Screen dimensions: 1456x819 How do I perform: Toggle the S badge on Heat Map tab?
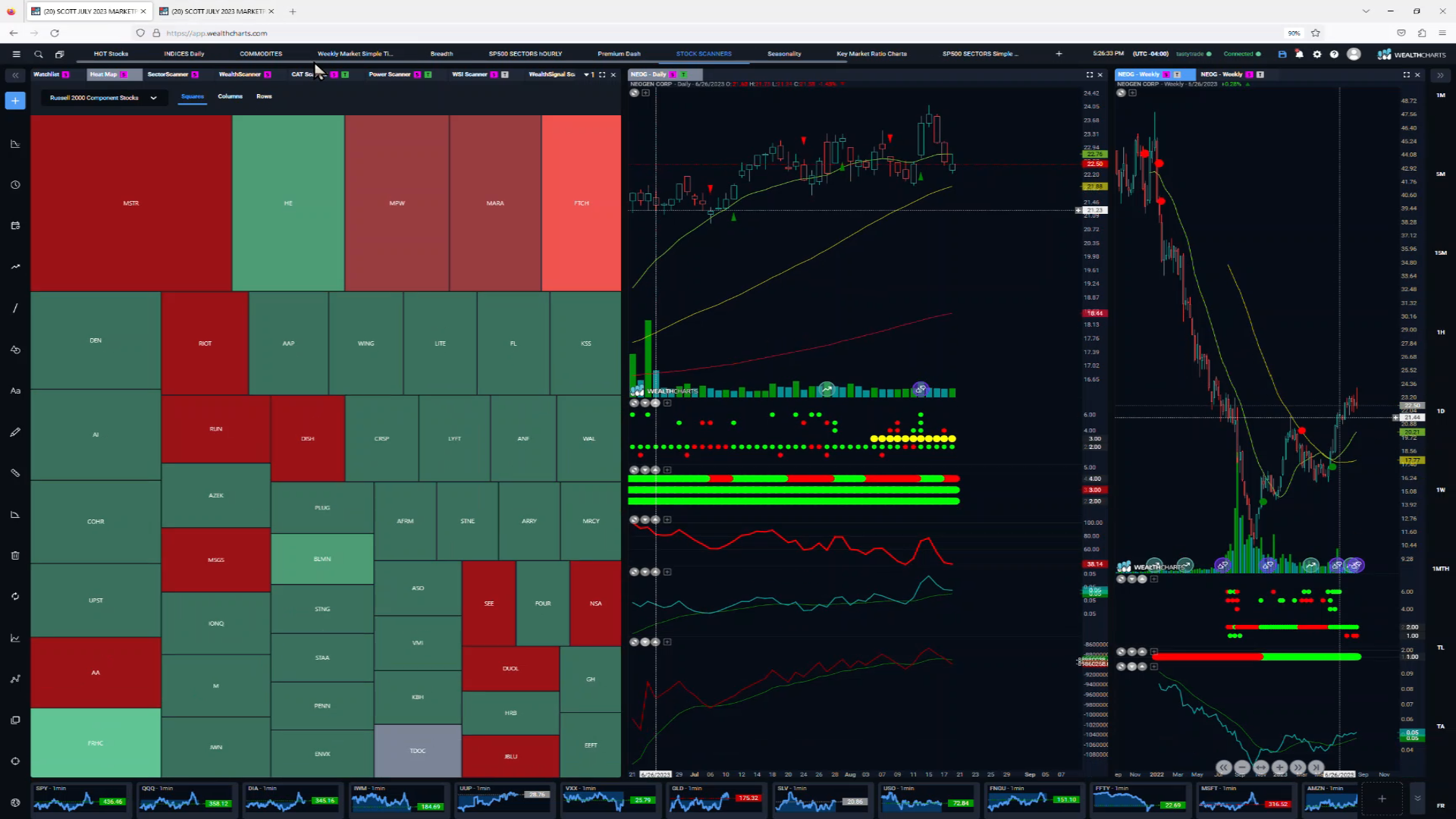coord(124,74)
